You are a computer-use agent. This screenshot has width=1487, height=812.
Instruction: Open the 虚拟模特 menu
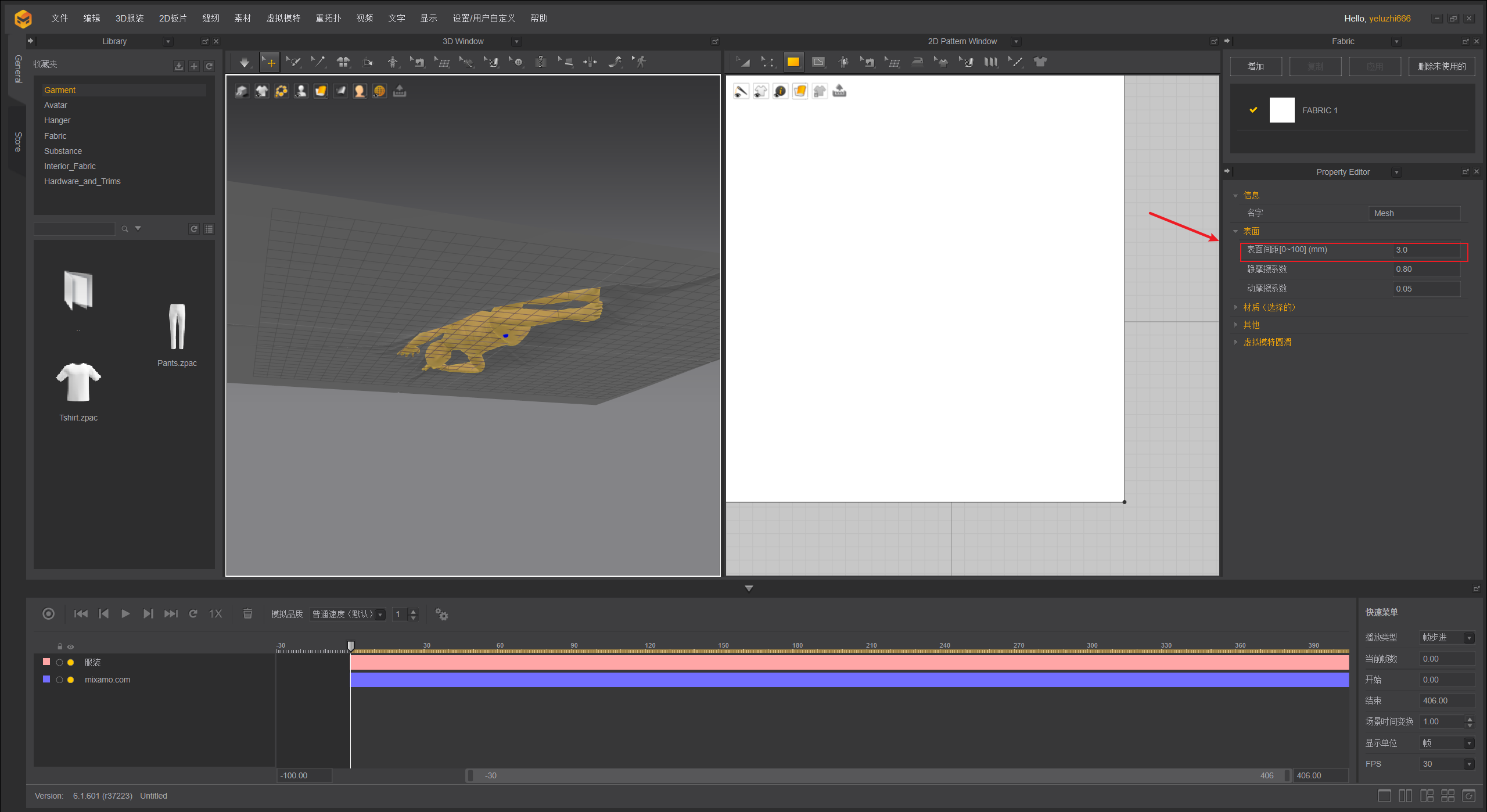(x=283, y=18)
